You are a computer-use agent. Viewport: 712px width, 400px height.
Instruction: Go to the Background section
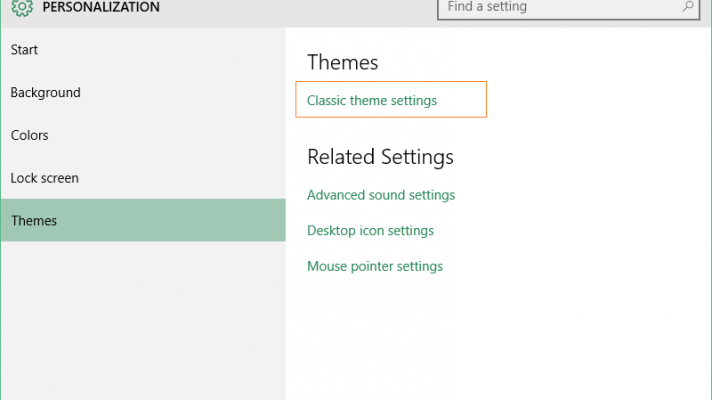[x=46, y=93]
